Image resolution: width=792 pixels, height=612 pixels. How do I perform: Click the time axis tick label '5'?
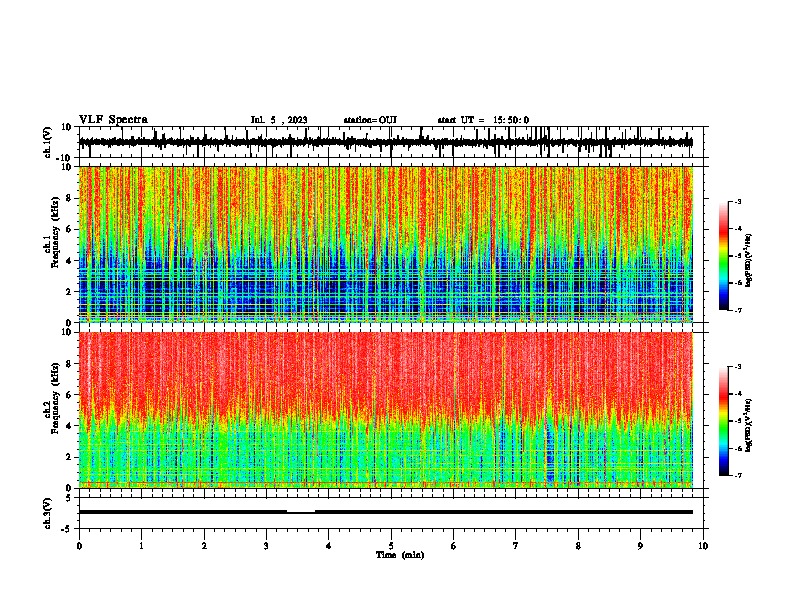click(x=391, y=546)
